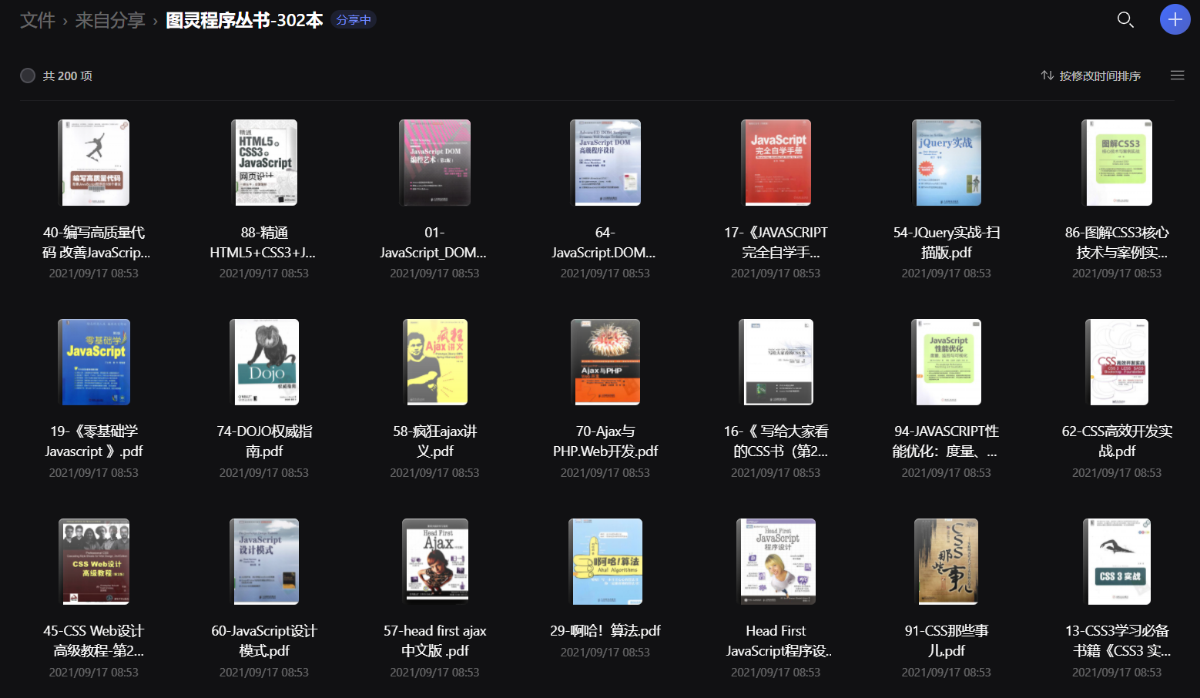The image size is (1200, 698).
Task: Select file name 19-《零基础学Javascript》.pdf
Action: tap(94, 441)
